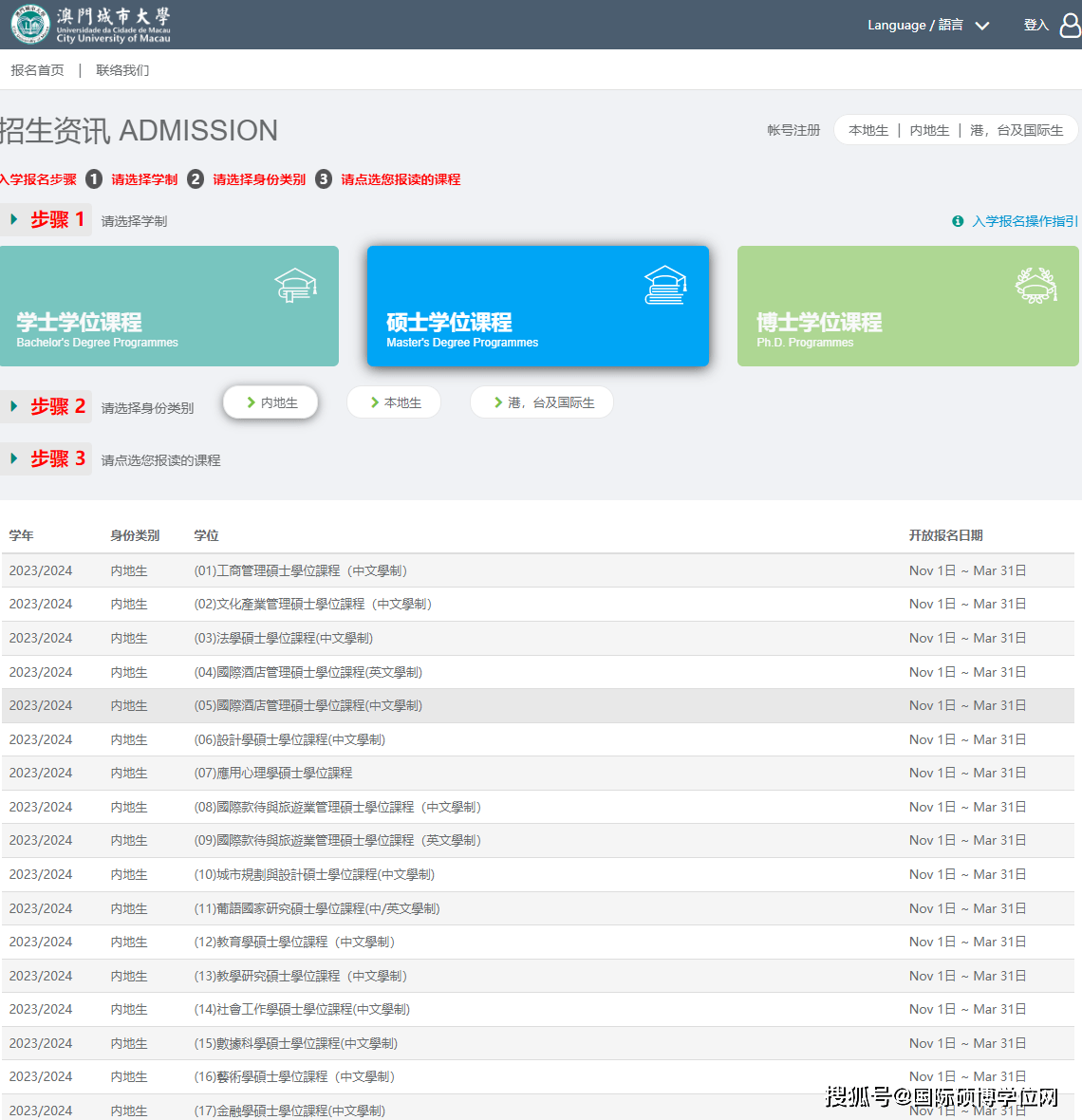The width and height of the screenshot is (1082, 1120).
Task: Open the 入学报名操作指引 guide link
Action: (1025, 221)
